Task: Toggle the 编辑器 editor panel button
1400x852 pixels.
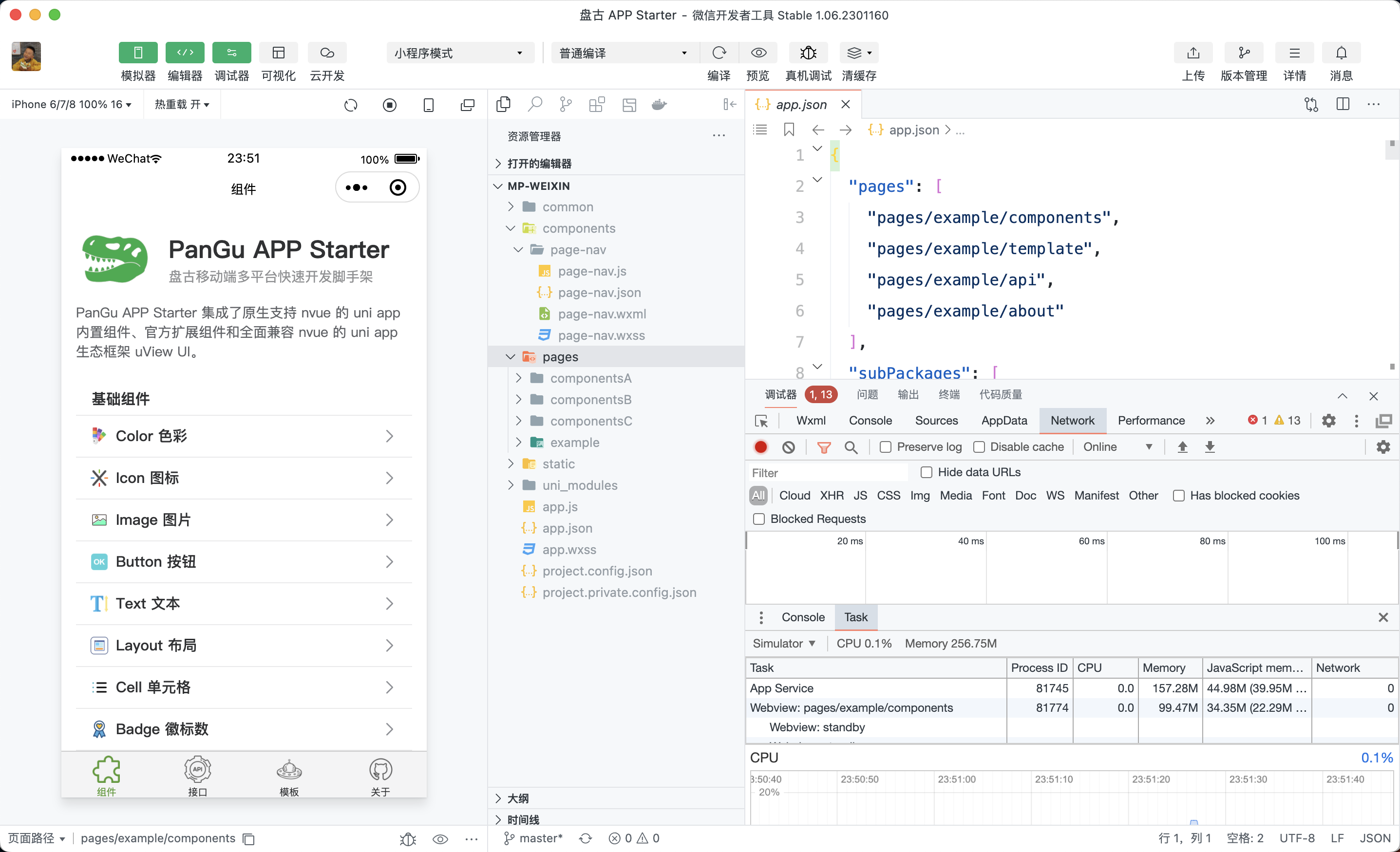Action: point(185,53)
